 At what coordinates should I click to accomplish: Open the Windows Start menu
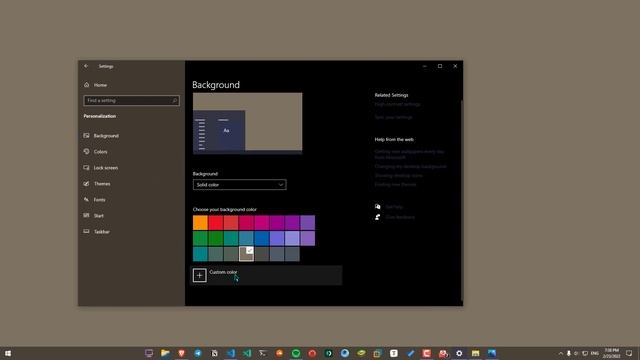[x=8, y=353]
